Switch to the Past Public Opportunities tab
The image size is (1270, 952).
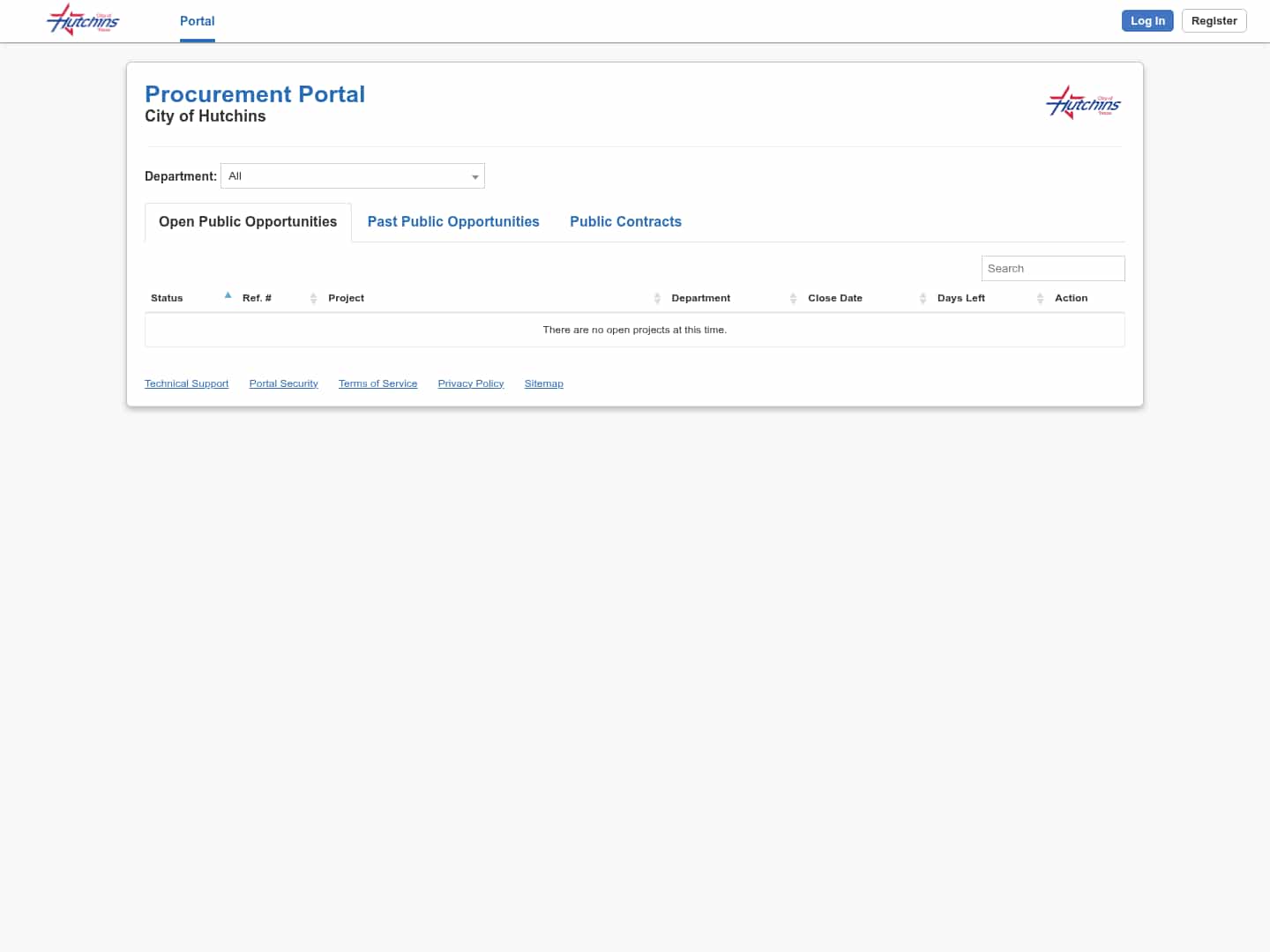click(453, 221)
